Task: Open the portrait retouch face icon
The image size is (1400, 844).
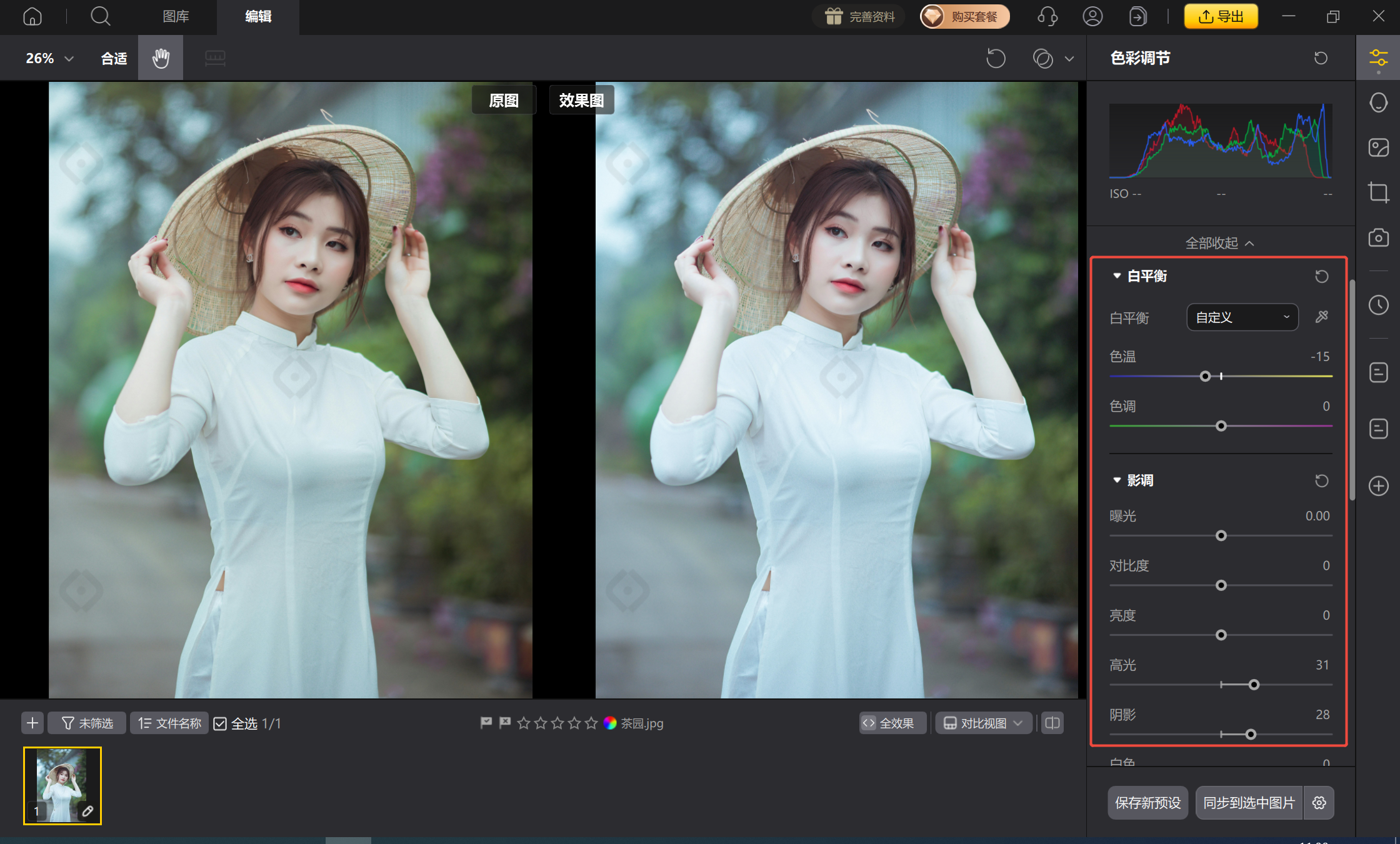Action: pos(1378,102)
